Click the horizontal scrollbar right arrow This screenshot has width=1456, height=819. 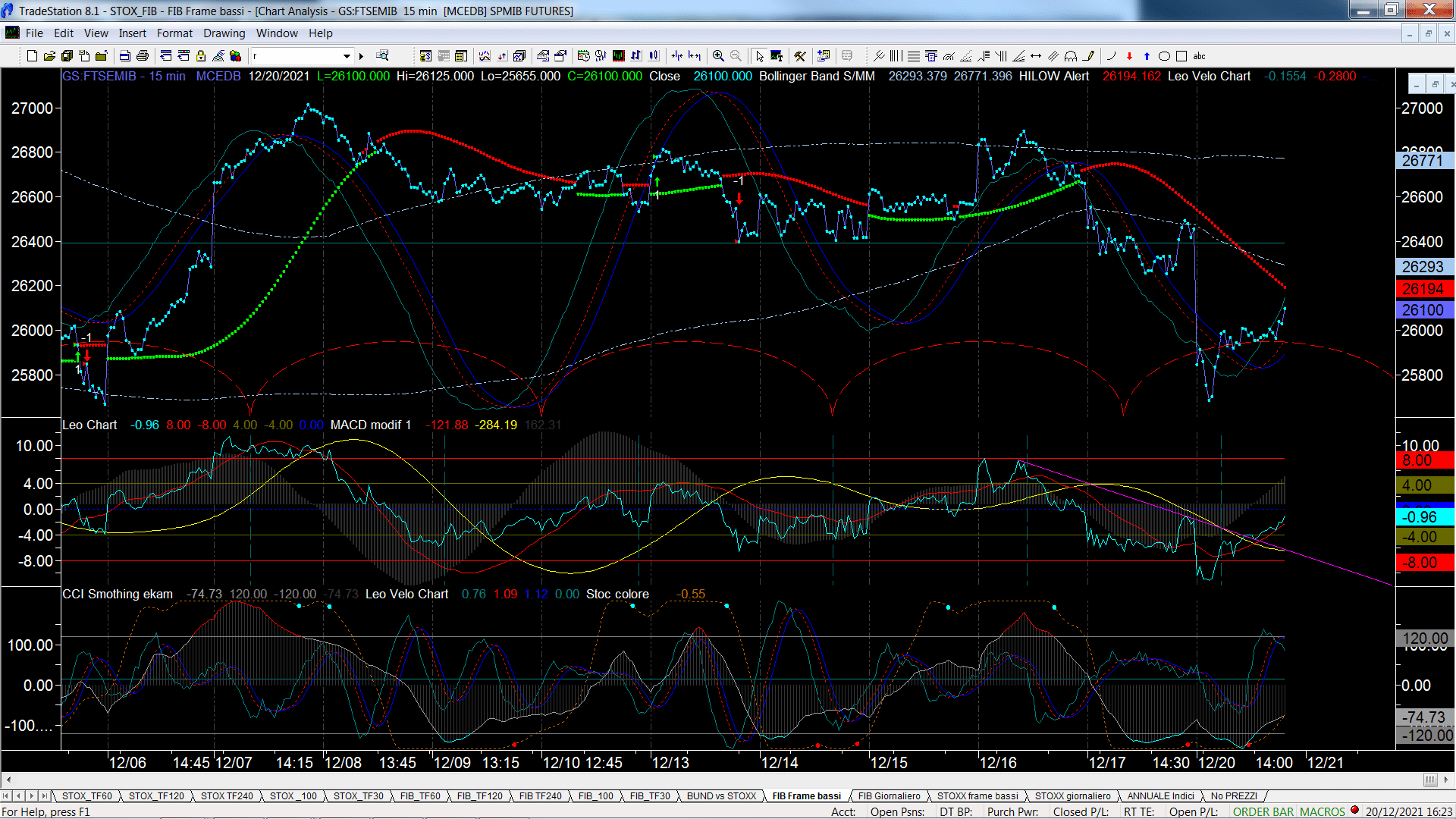(x=1447, y=780)
